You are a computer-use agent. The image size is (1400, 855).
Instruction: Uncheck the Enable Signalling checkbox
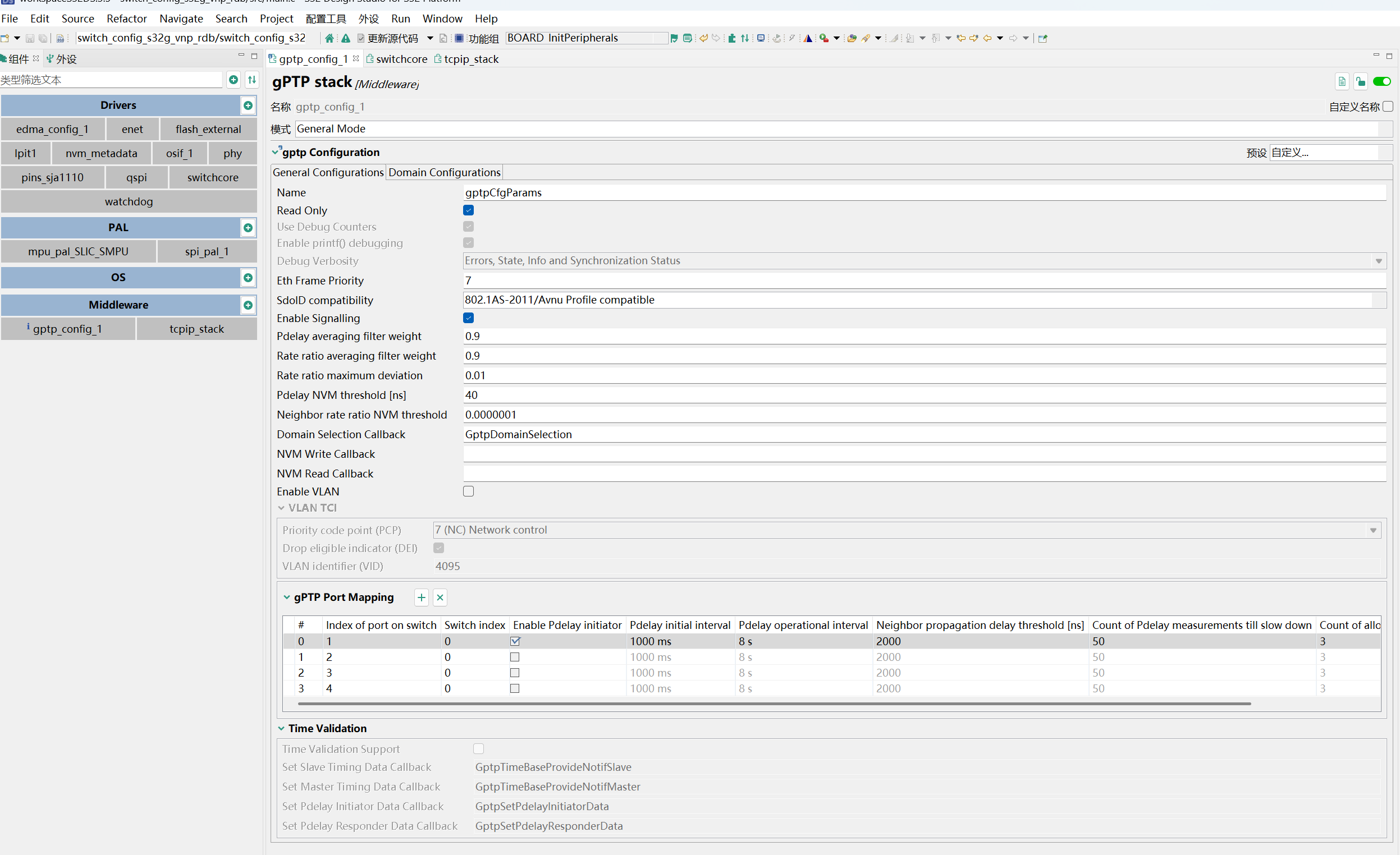(468, 318)
